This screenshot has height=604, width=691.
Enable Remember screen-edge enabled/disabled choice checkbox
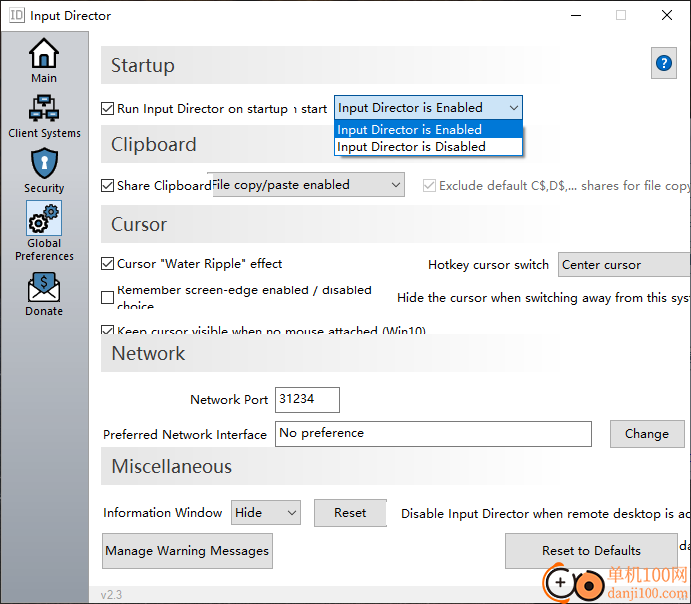point(108,297)
